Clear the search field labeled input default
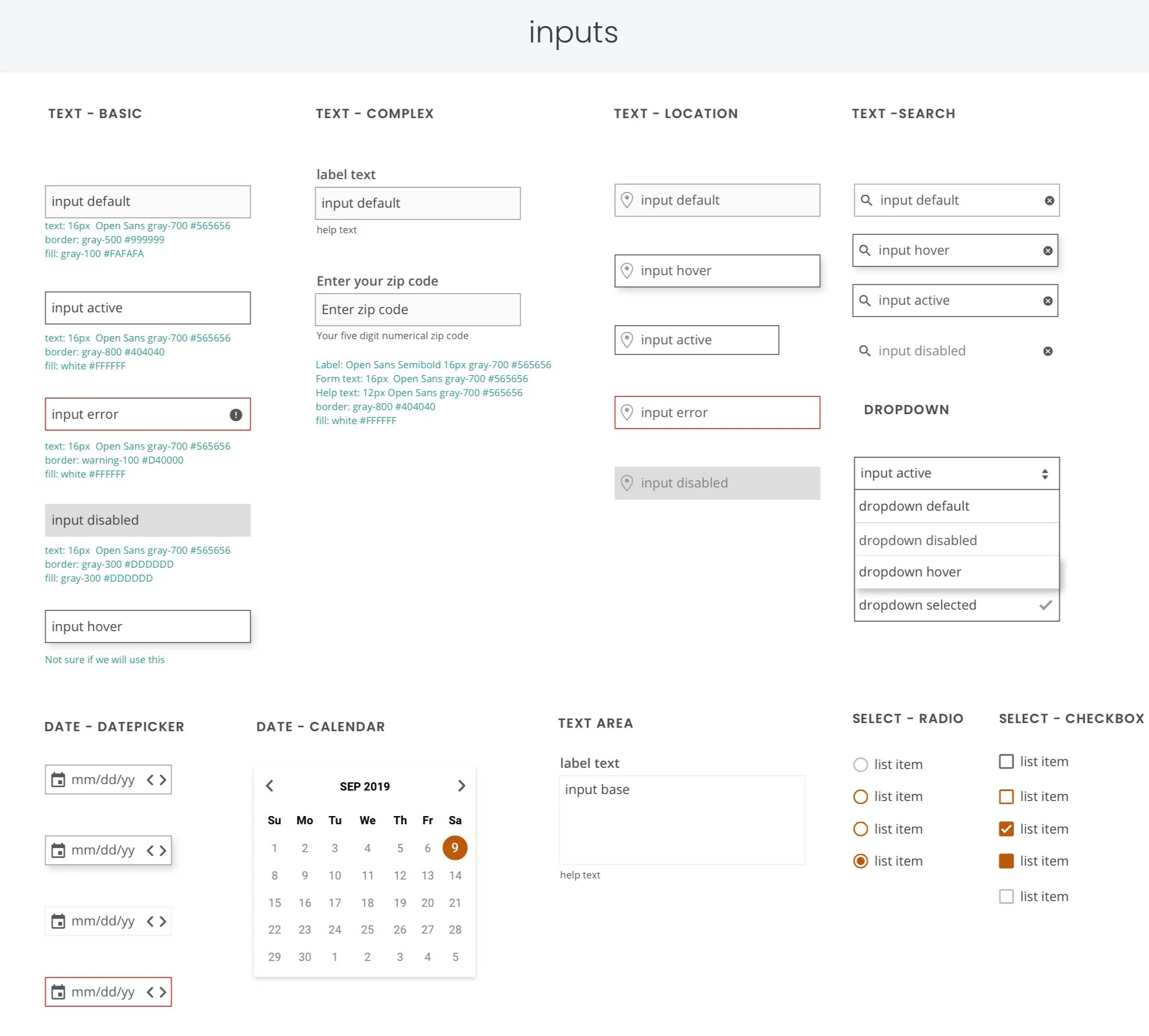The height and width of the screenshot is (1036, 1149). (1049, 201)
